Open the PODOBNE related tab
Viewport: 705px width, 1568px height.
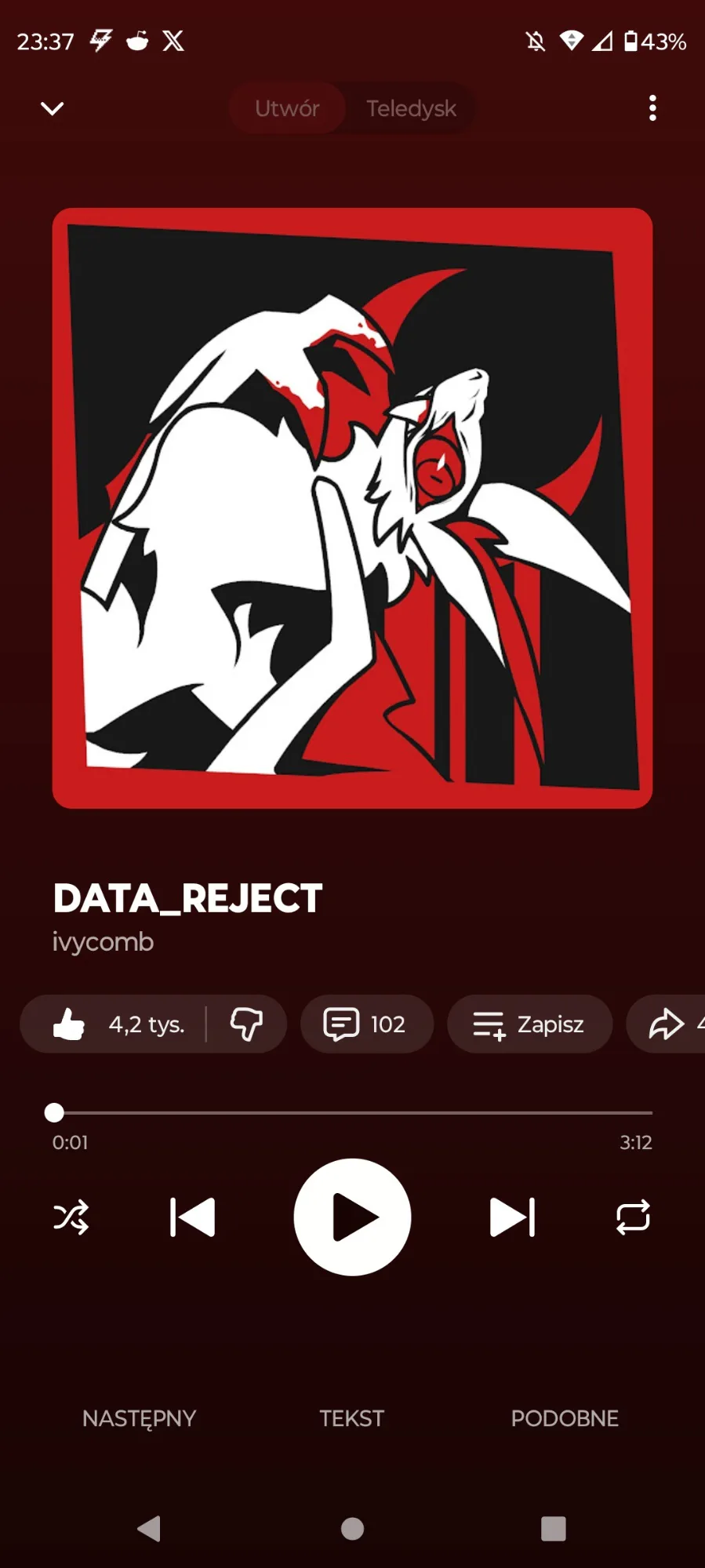point(565,1418)
